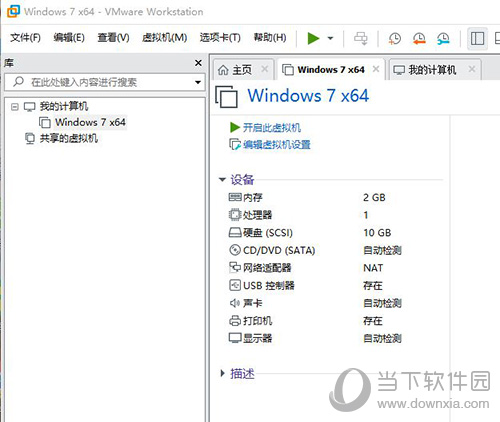Click the home icon on 主页 tab
This screenshot has width=500, height=422.
223,70
